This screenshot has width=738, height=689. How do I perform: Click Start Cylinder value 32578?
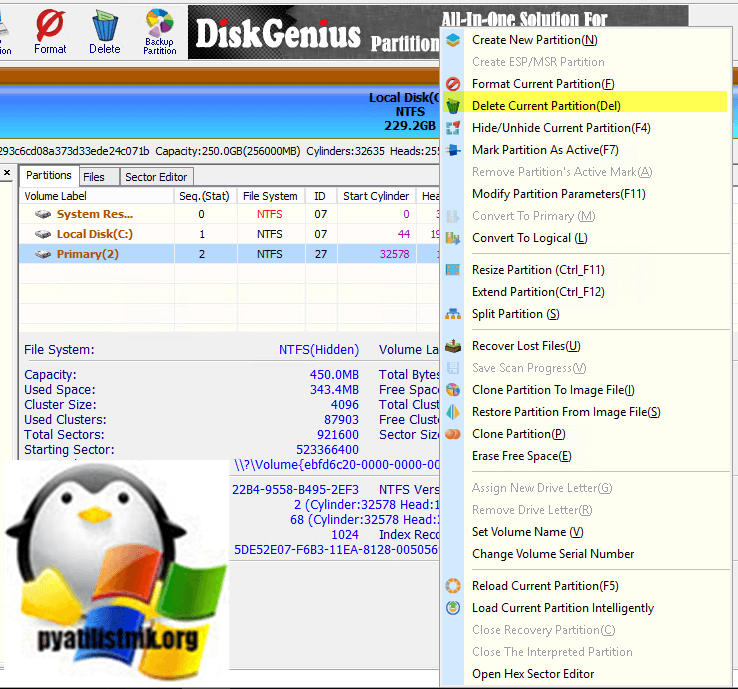click(x=394, y=254)
